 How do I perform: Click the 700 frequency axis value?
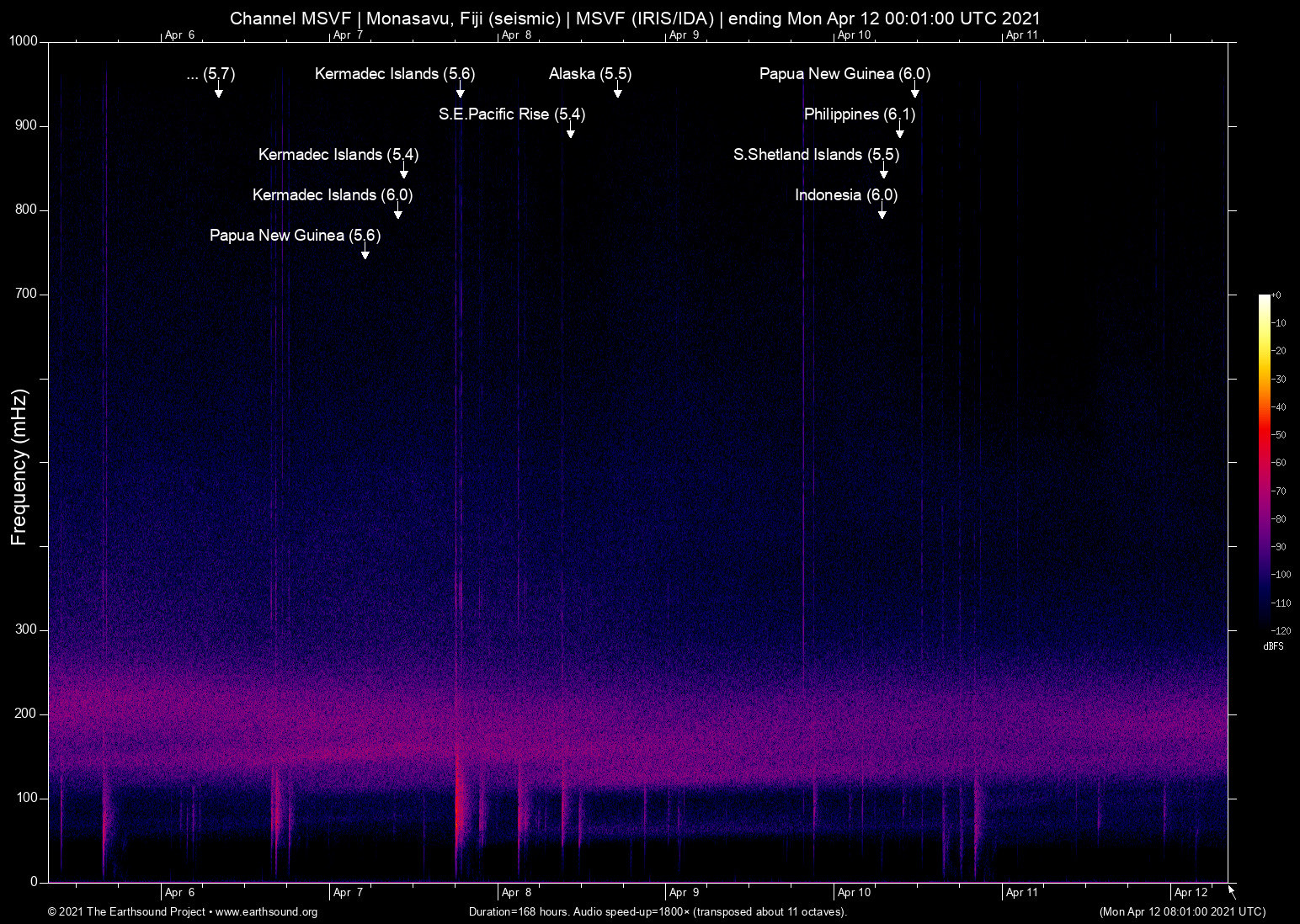pyautogui.click(x=26, y=294)
